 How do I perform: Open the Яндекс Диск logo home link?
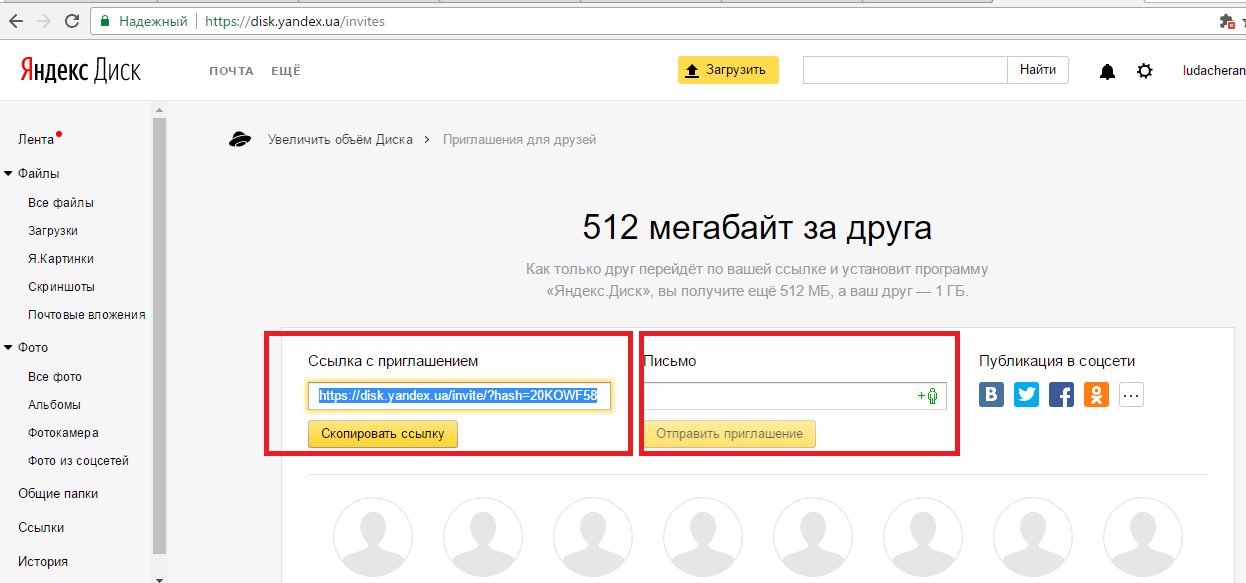(x=80, y=70)
